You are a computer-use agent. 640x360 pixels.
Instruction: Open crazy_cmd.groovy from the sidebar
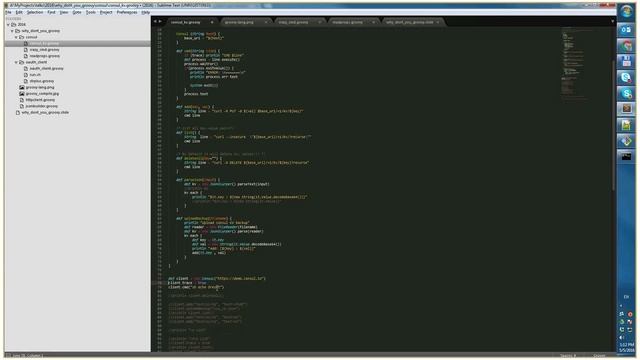(44, 49)
